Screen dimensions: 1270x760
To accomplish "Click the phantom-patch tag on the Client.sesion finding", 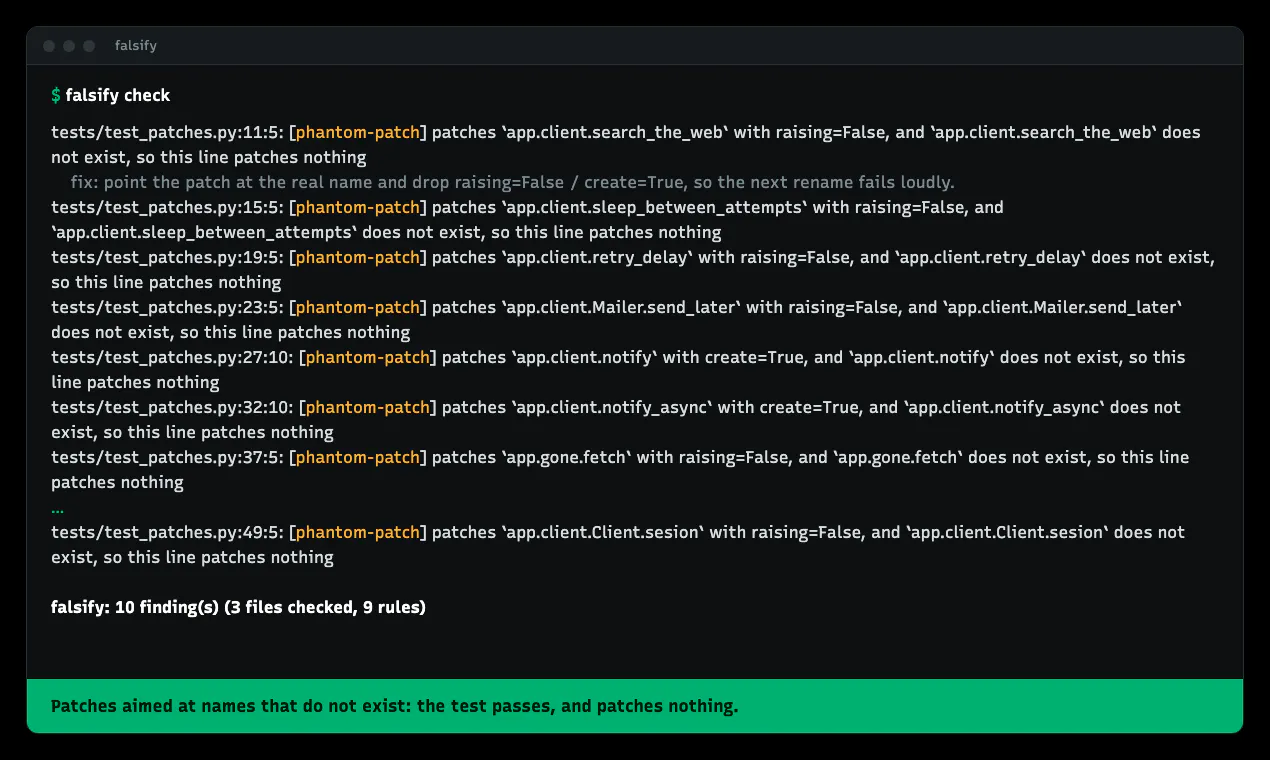I will pos(358,532).
